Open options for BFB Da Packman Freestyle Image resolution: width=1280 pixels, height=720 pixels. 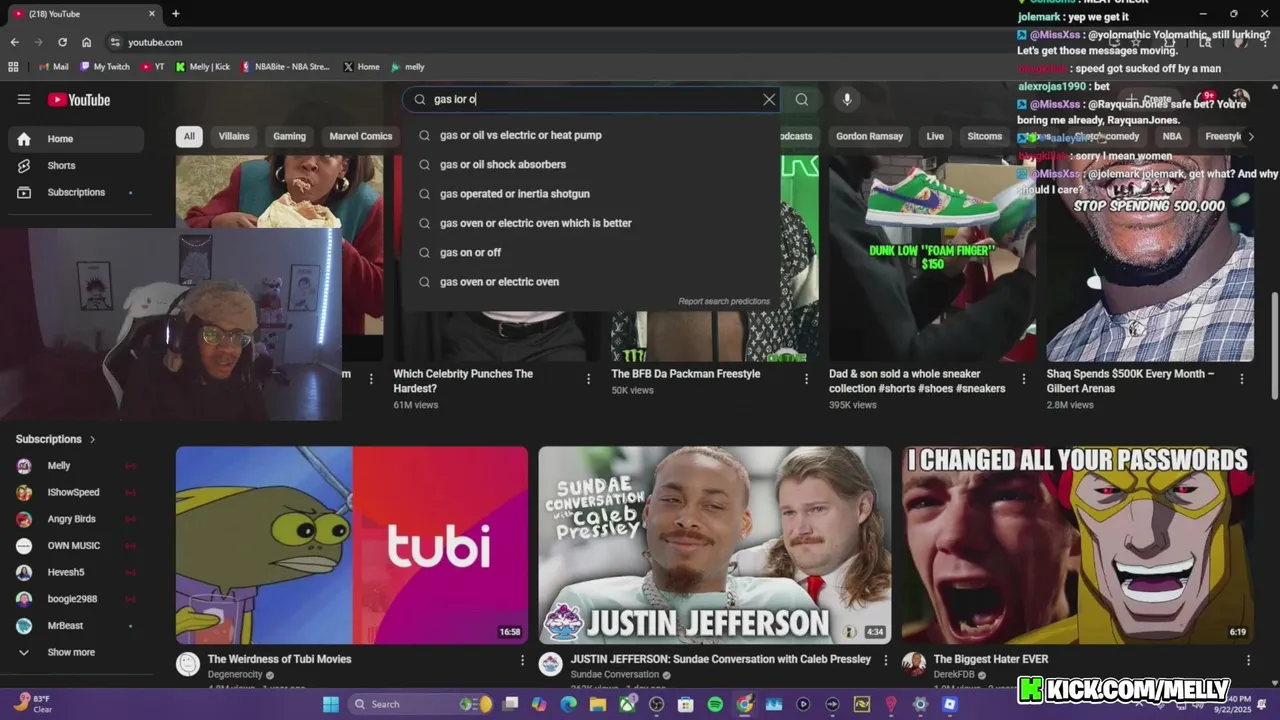coord(806,379)
